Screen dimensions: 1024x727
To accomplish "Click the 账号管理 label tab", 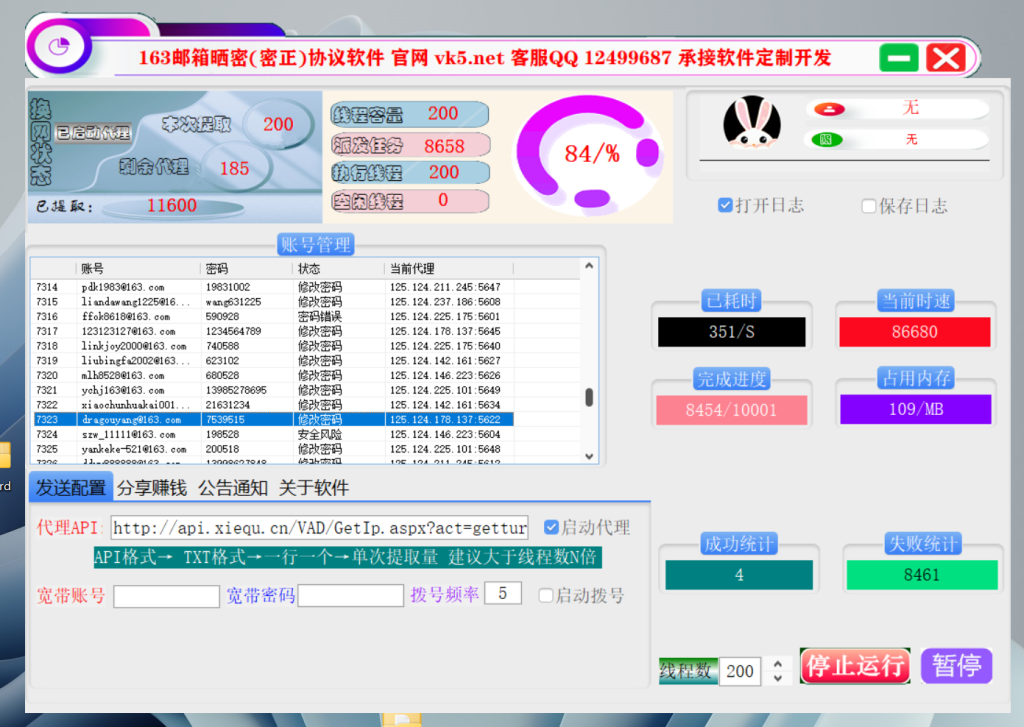I will coord(316,245).
